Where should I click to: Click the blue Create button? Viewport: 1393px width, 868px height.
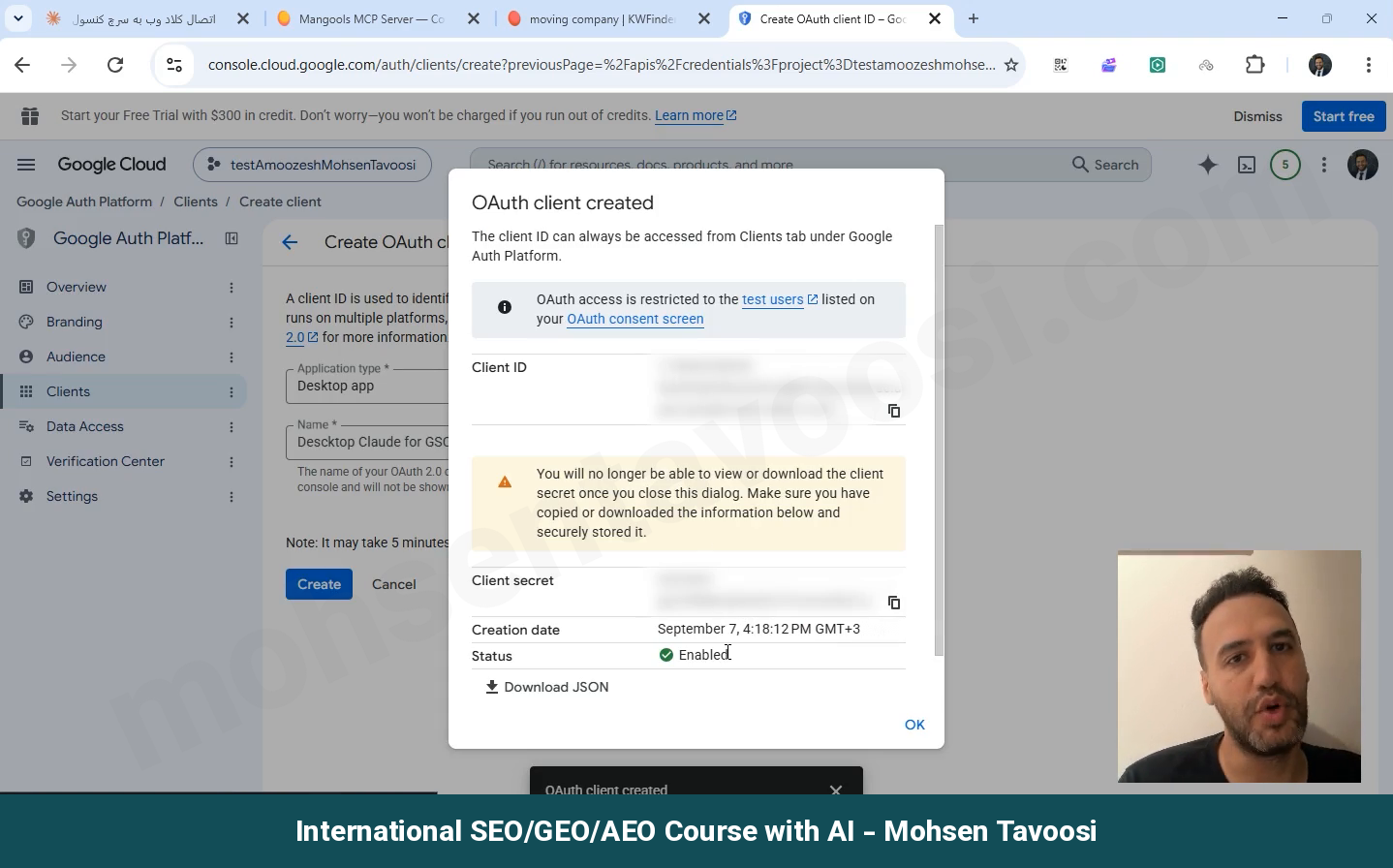(x=319, y=584)
